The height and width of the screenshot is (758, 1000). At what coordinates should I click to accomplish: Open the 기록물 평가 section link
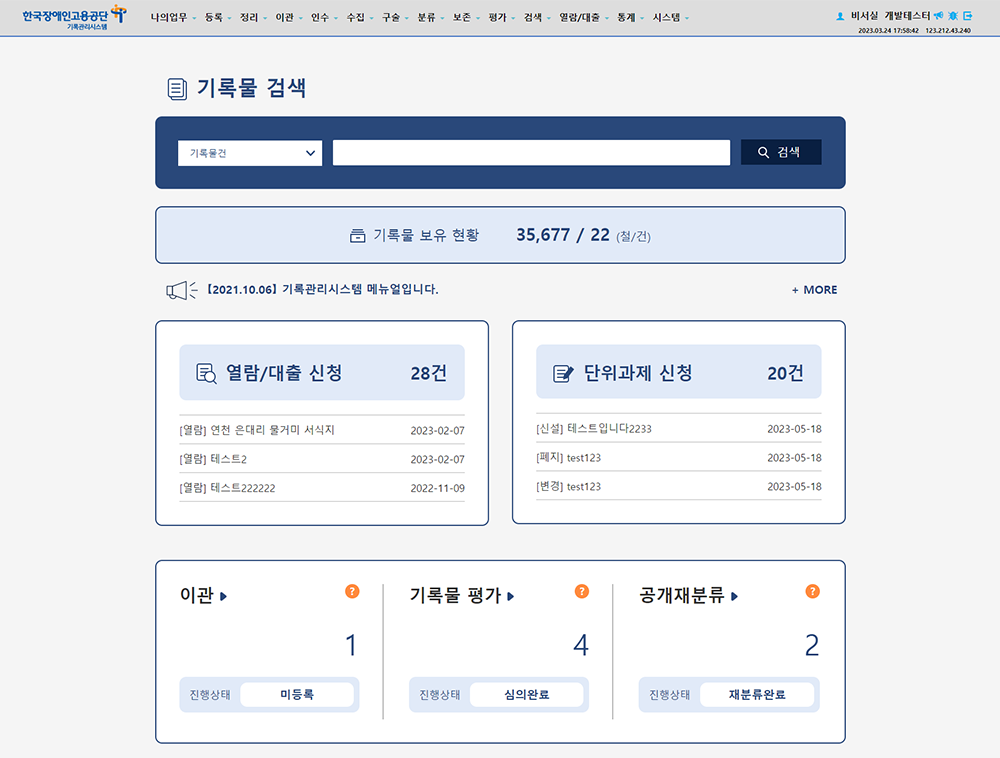(x=462, y=595)
